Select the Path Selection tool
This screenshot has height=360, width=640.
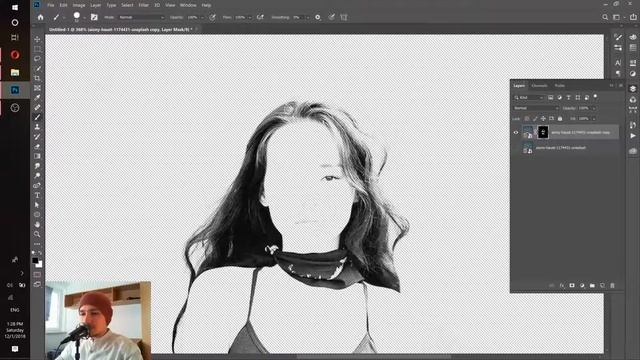(x=37, y=205)
